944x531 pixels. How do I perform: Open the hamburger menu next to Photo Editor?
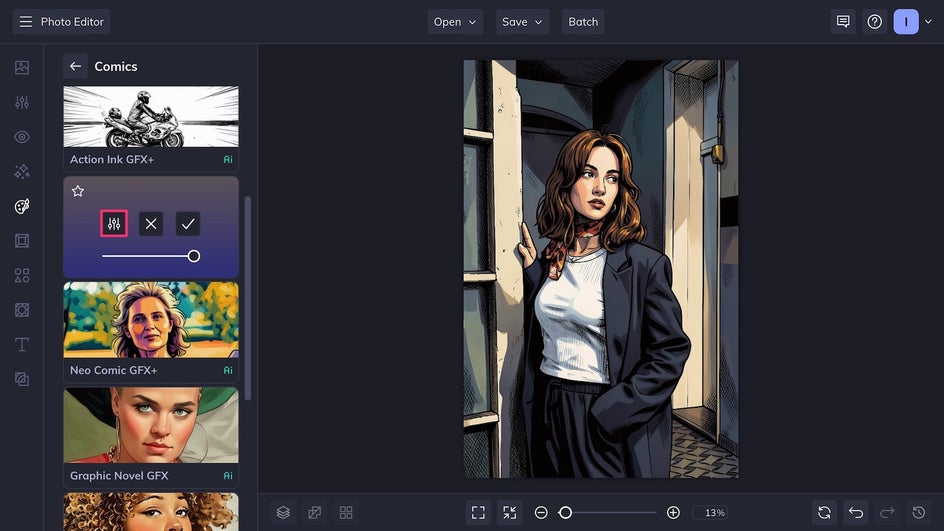coord(25,22)
